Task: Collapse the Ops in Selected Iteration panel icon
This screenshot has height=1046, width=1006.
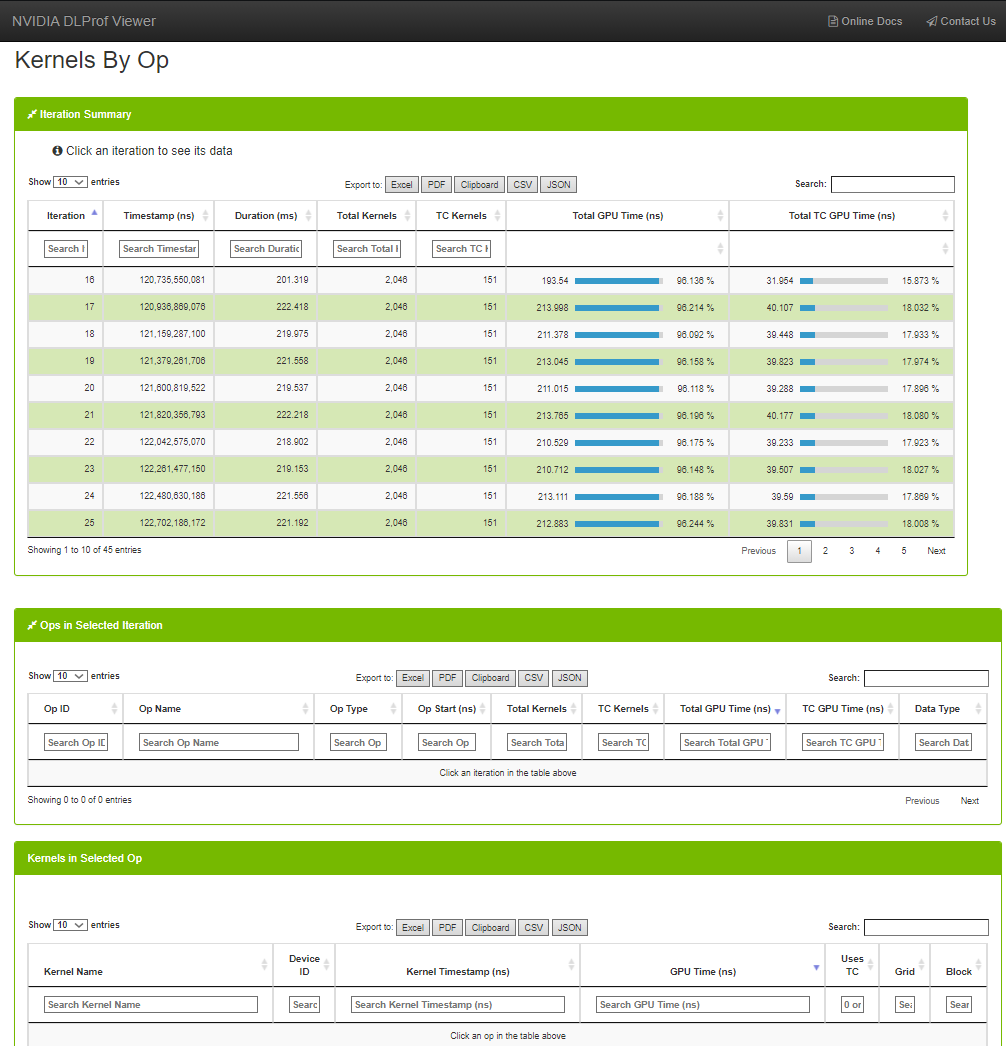Action: [x=32, y=625]
